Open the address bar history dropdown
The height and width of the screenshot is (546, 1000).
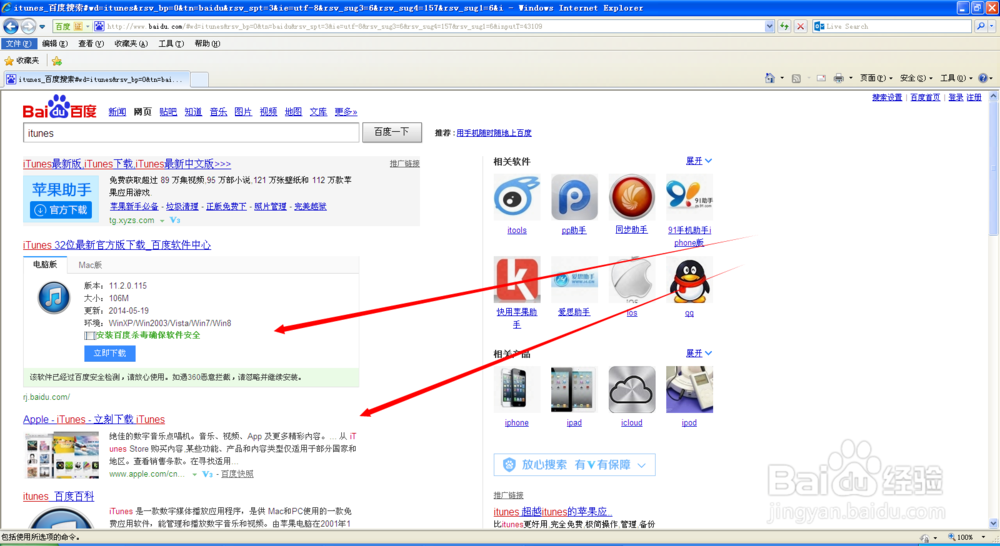(x=769, y=26)
